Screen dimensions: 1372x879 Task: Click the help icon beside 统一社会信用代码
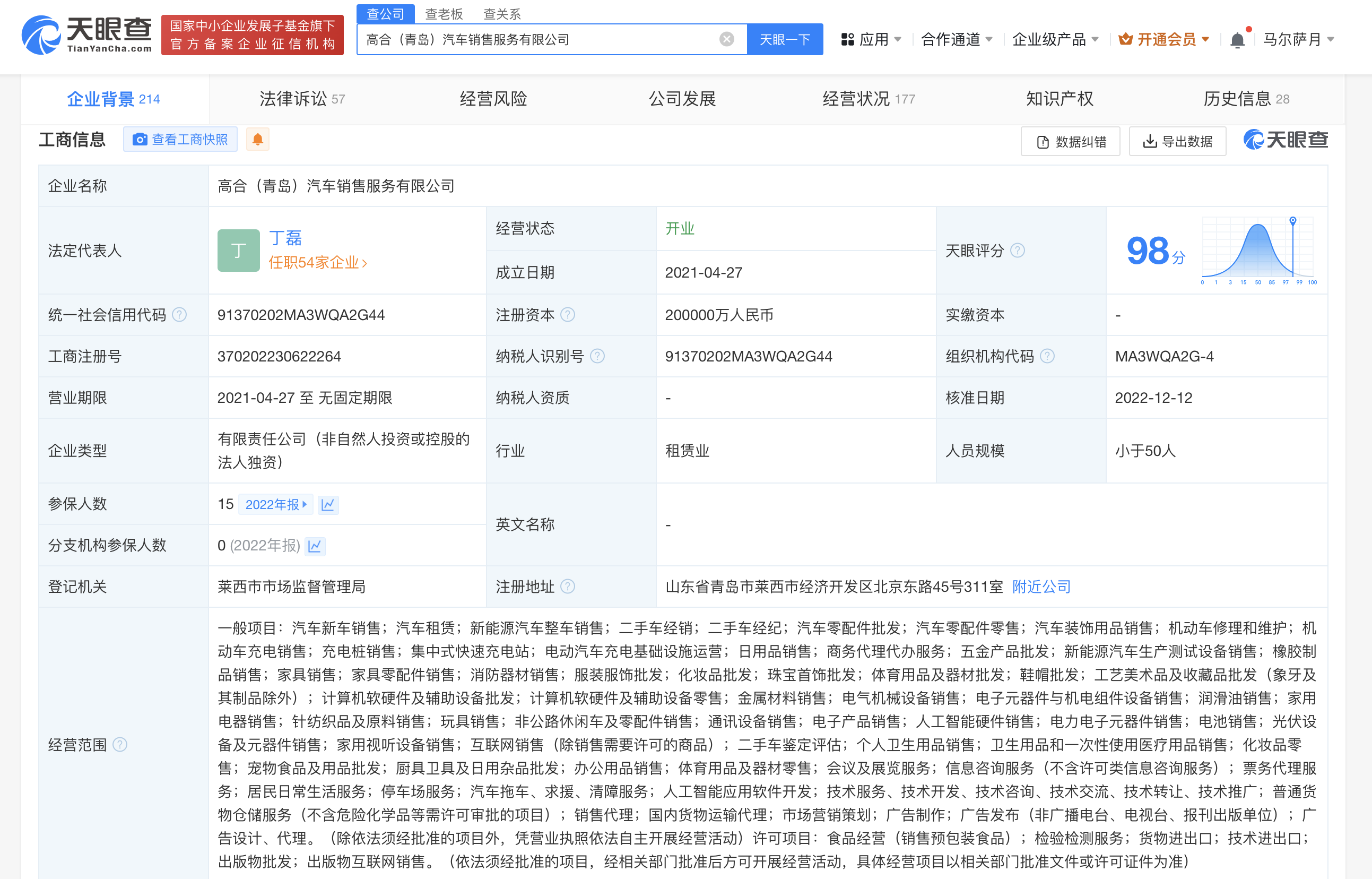click(x=179, y=315)
